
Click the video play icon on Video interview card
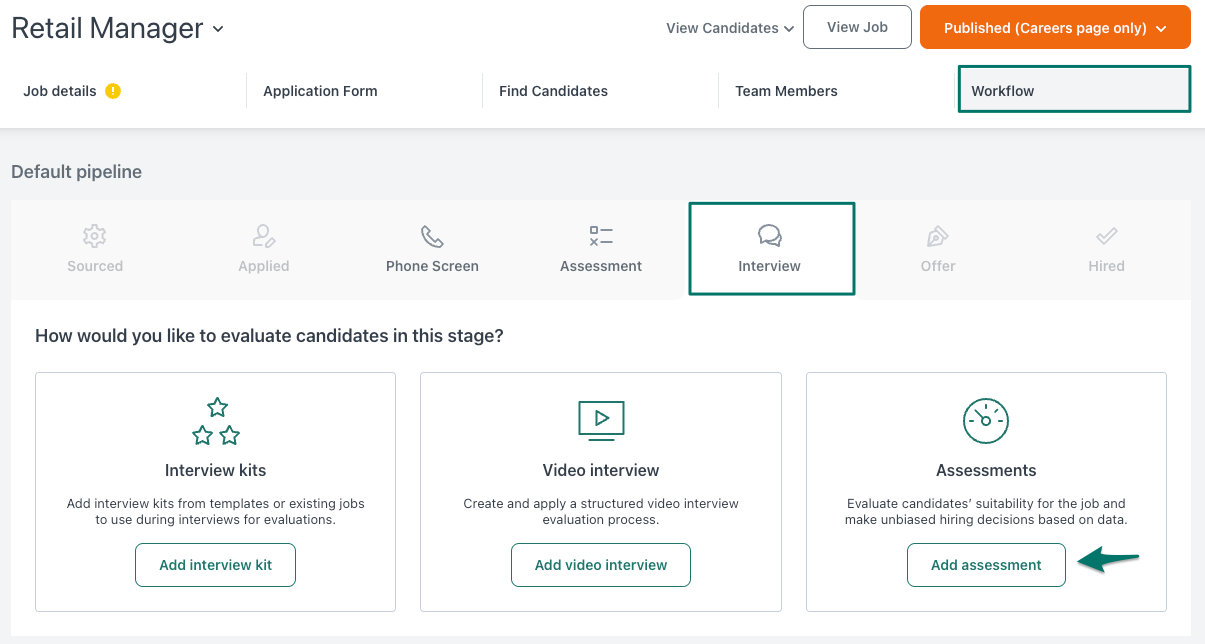(600, 420)
